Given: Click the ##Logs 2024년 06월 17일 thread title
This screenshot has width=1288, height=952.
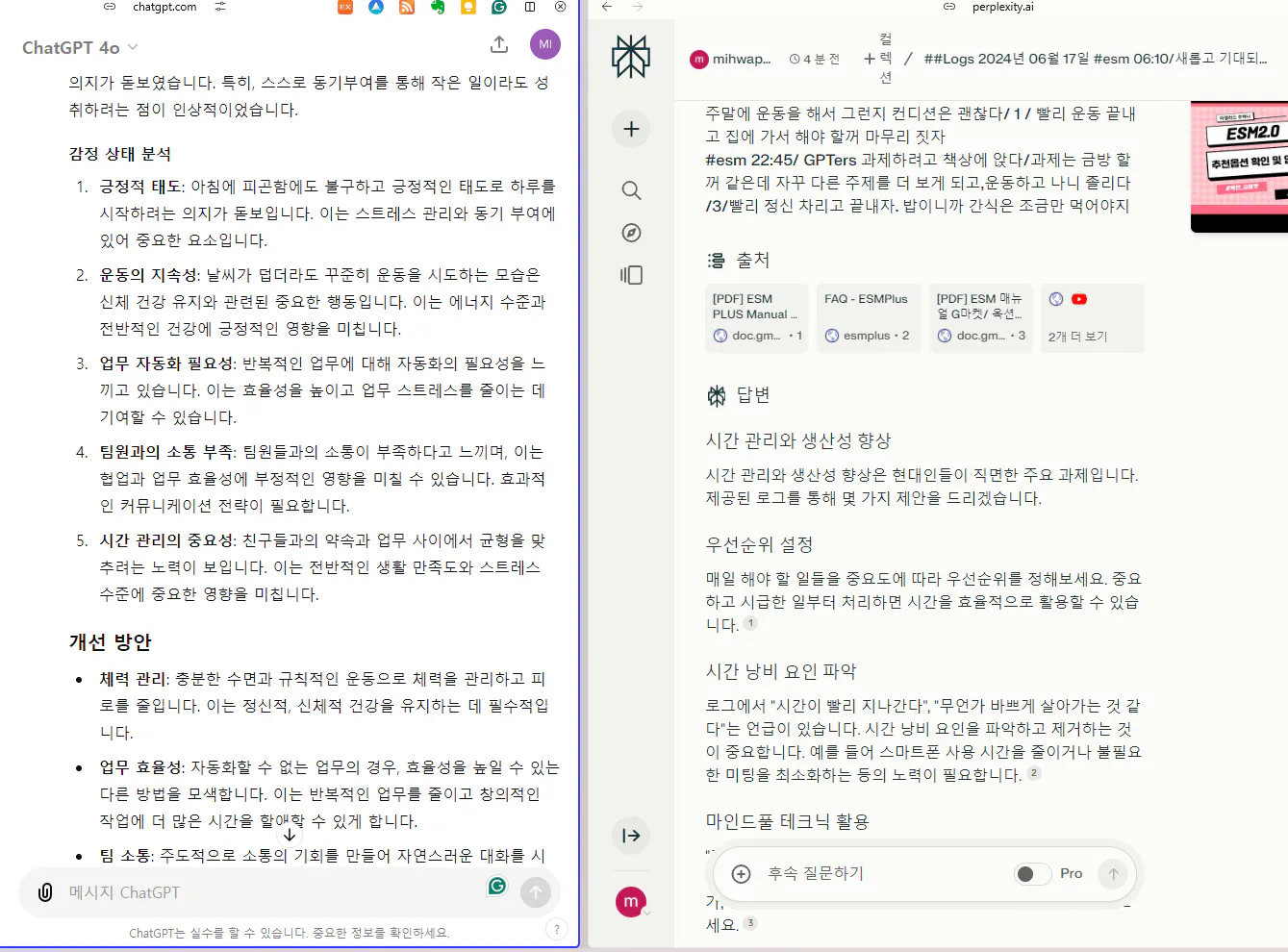Looking at the screenshot, I should pos(1096,59).
